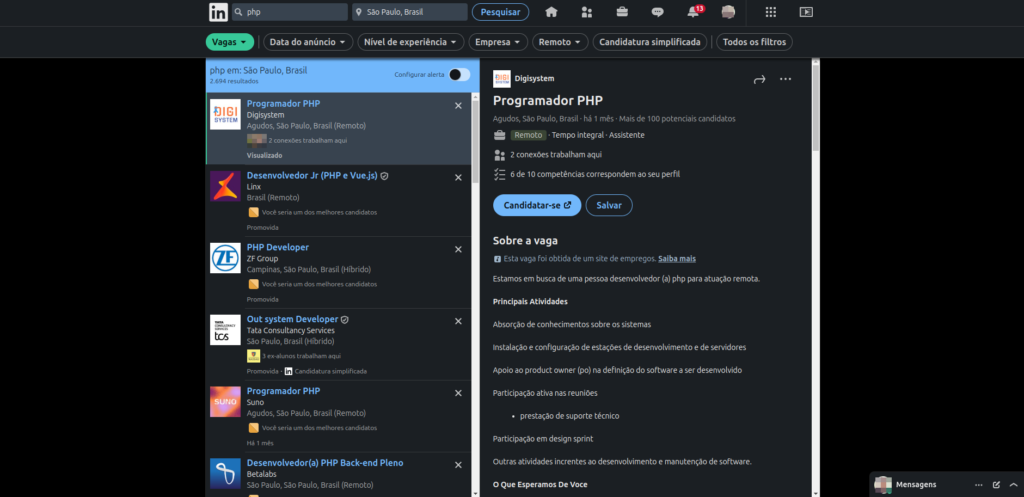Go to the Home feed icon

pyautogui.click(x=551, y=12)
